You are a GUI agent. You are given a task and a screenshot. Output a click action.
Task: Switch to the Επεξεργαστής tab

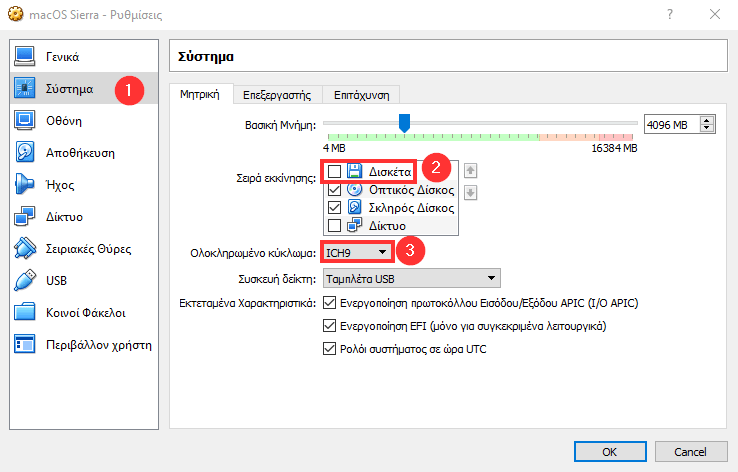pyautogui.click(x=277, y=95)
